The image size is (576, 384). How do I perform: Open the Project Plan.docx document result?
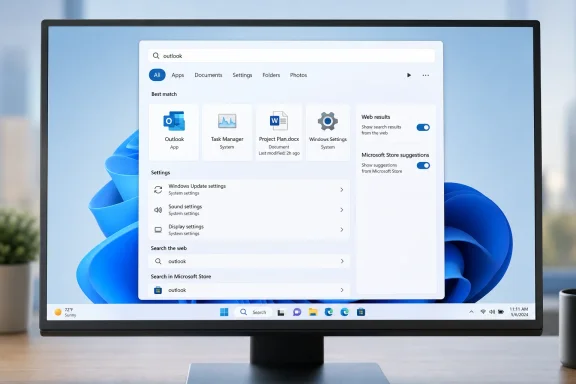279,132
